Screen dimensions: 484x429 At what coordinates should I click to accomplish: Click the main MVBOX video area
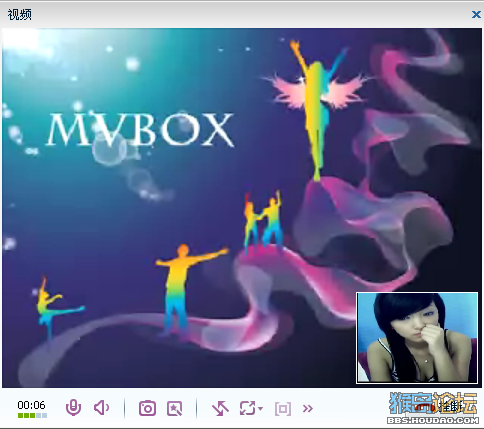pos(242,208)
